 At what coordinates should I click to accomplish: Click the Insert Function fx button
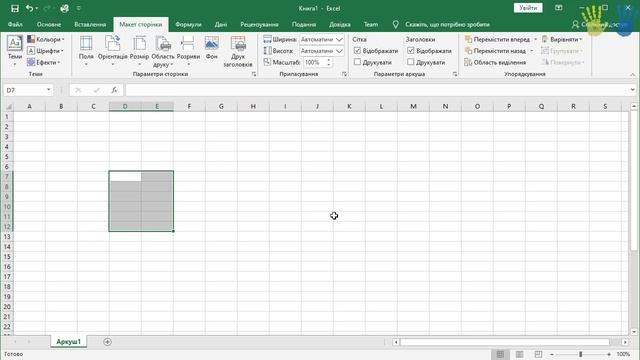tap(114, 90)
